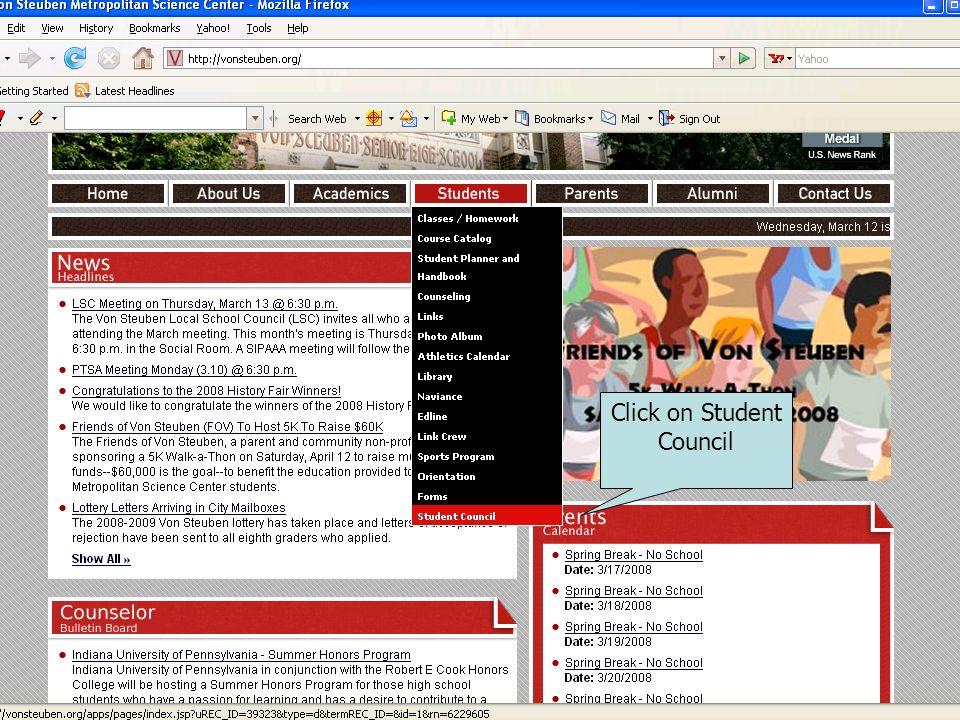Open the search engine selector dropdown arrow

(x=790, y=59)
